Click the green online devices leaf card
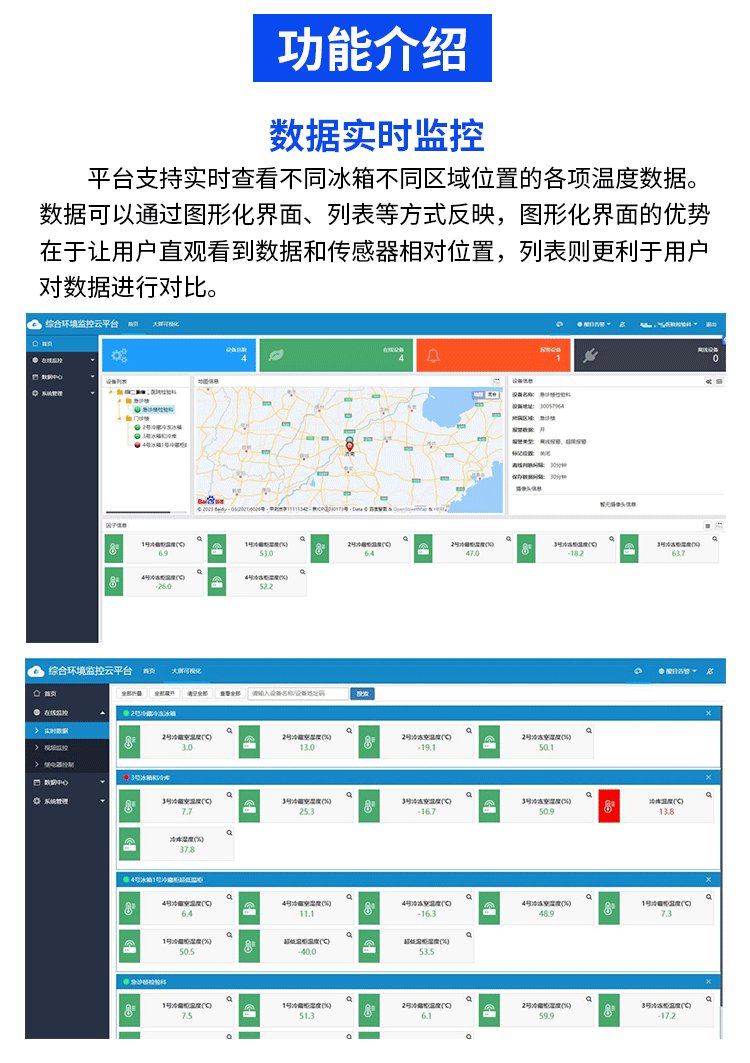This screenshot has height=1063, width=750. point(334,356)
